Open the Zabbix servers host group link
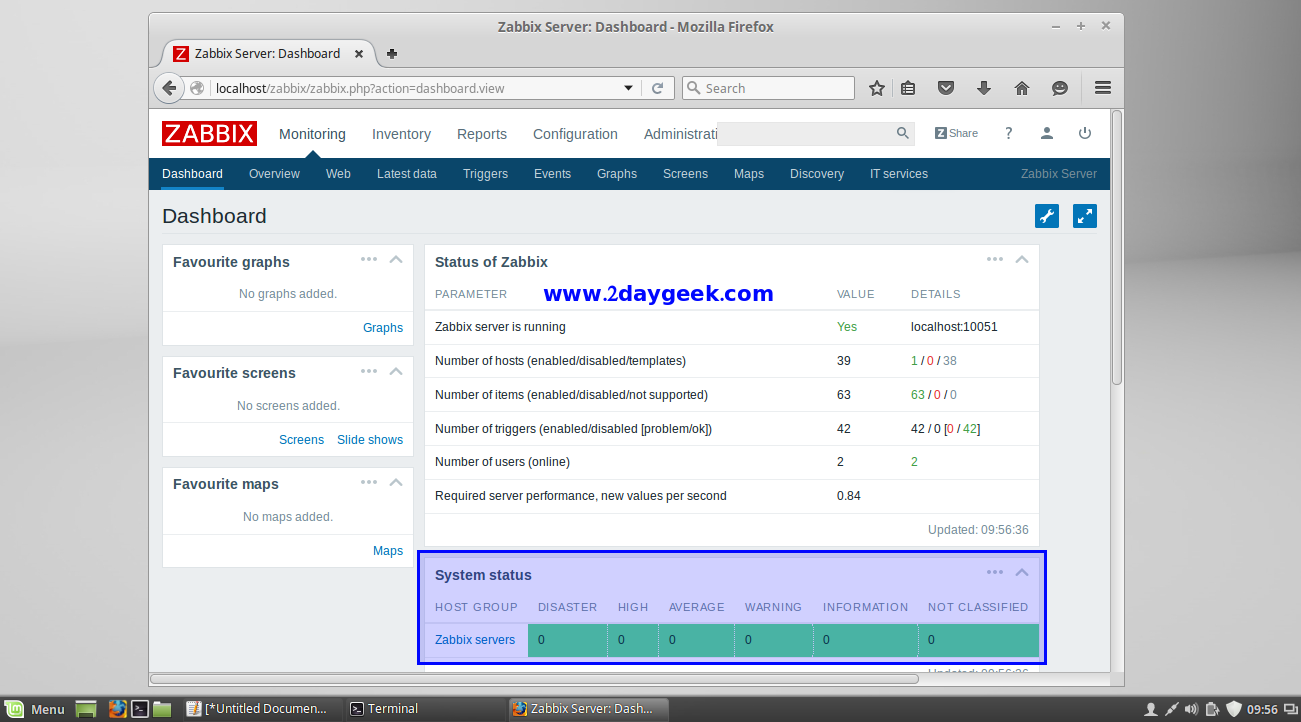 tap(475, 640)
